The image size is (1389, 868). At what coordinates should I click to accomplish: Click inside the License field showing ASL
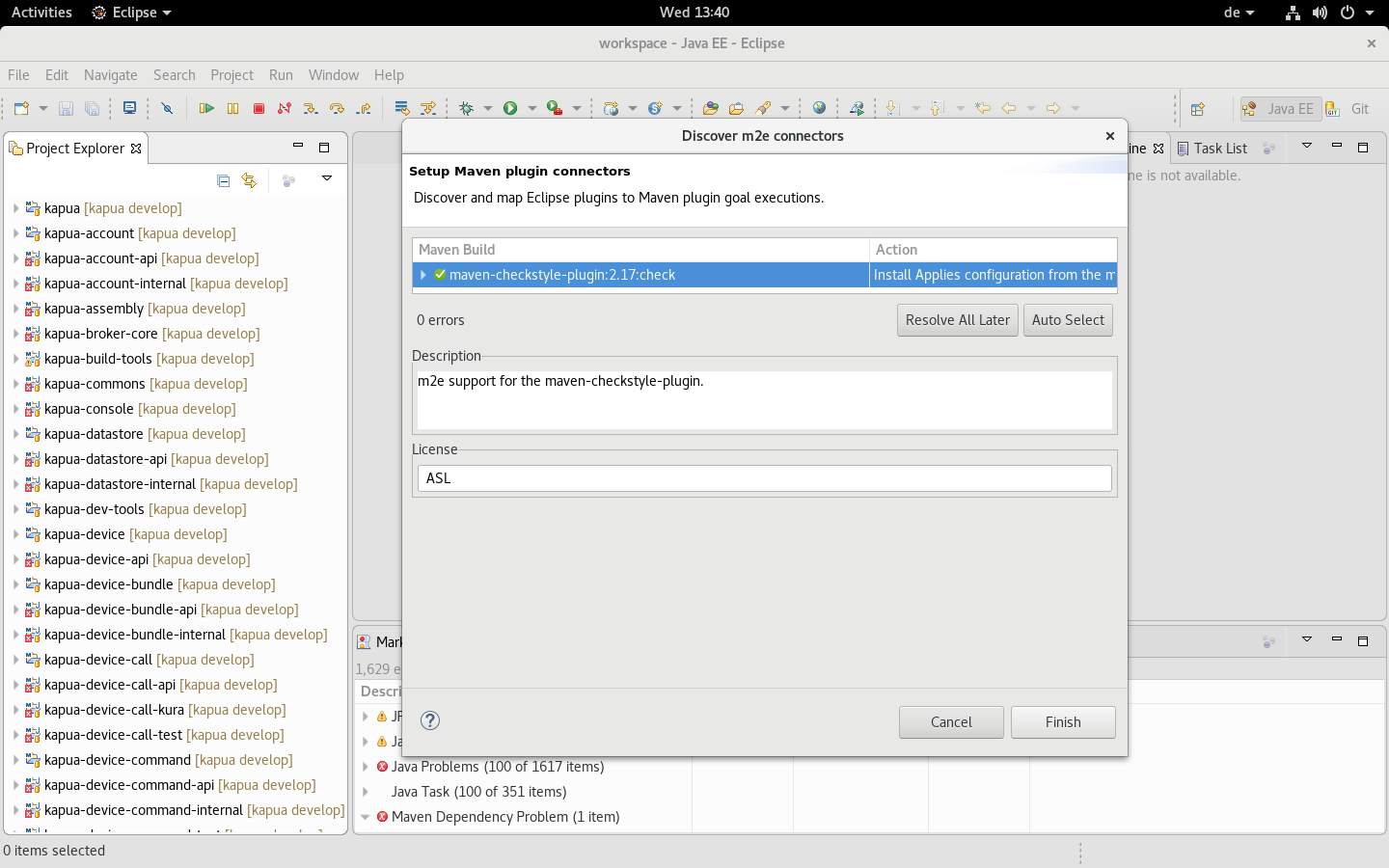763,477
